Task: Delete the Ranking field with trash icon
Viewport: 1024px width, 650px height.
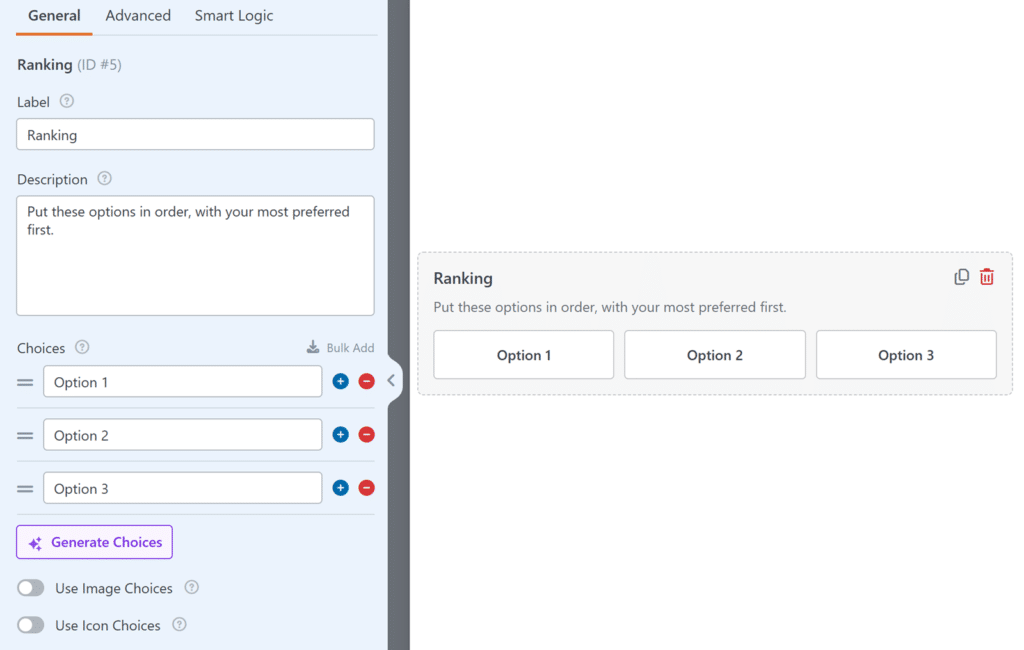Action: pyautogui.click(x=987, y=277)
